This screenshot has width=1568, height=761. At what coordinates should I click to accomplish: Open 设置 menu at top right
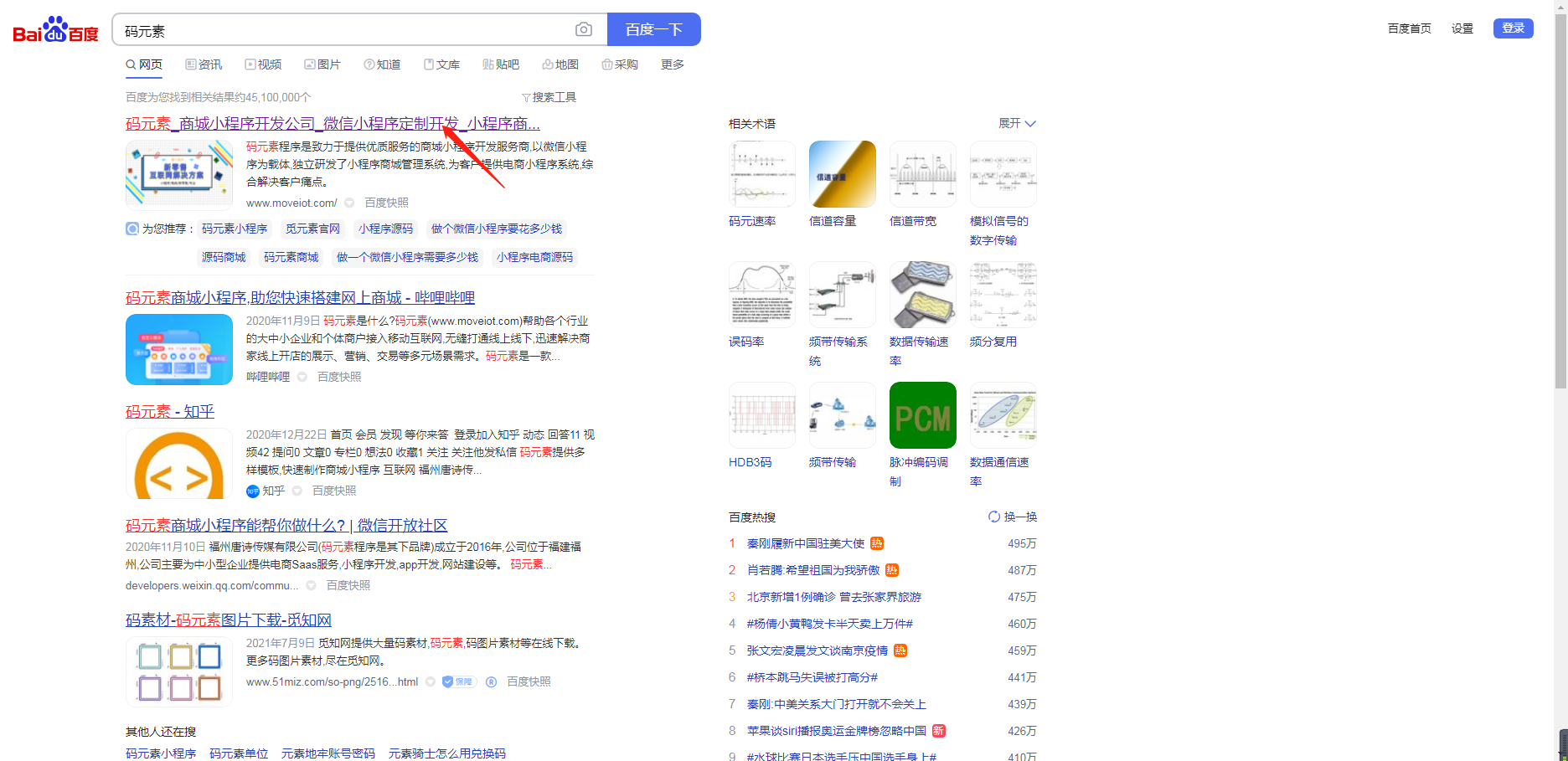coord(1462,28)
